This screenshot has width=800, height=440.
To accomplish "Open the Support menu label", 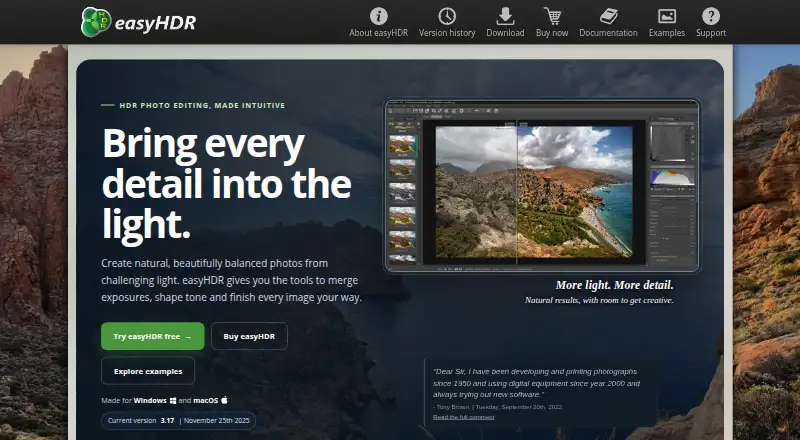I will pos(711,33).
